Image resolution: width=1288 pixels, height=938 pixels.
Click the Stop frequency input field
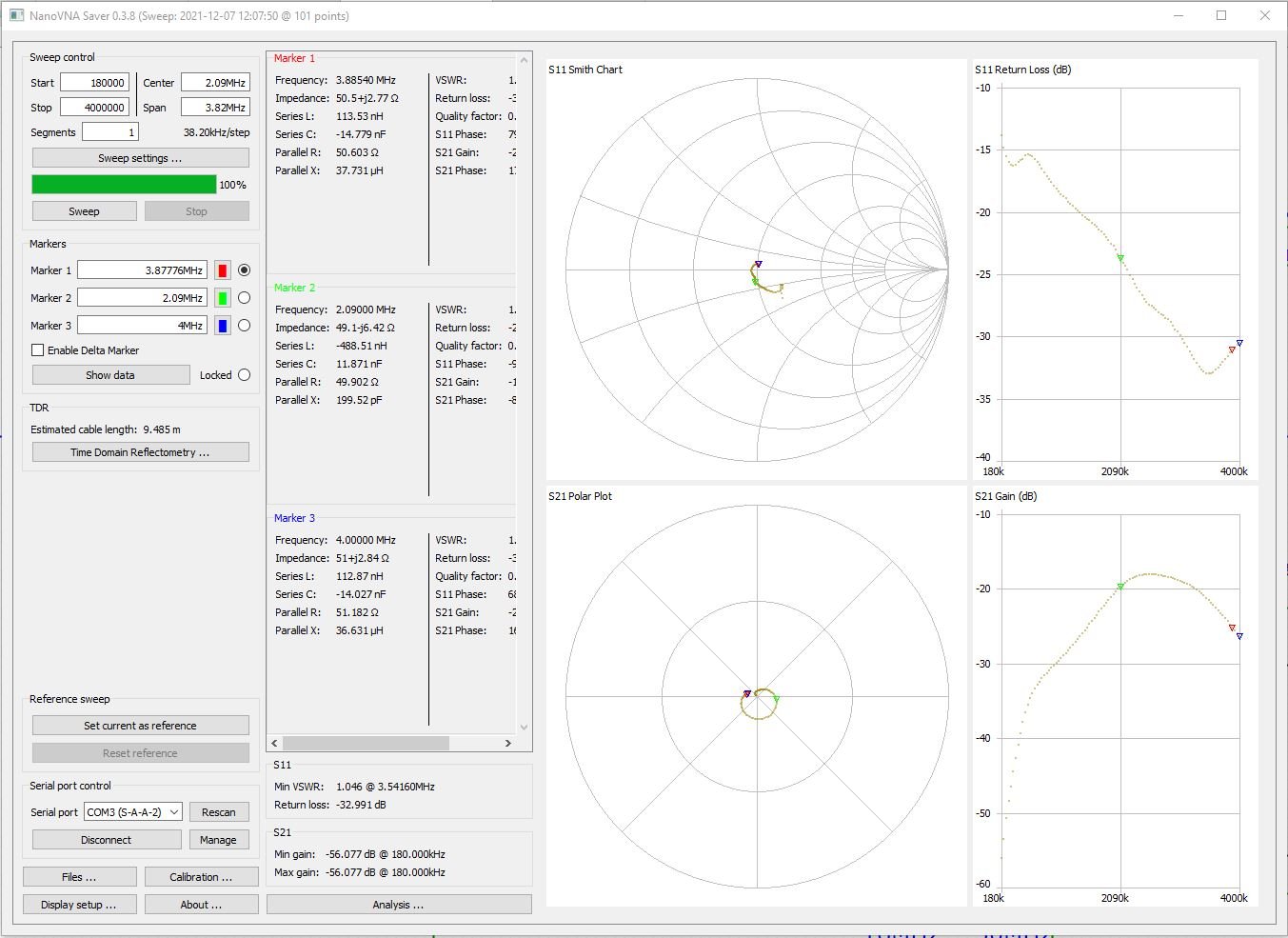95,108
